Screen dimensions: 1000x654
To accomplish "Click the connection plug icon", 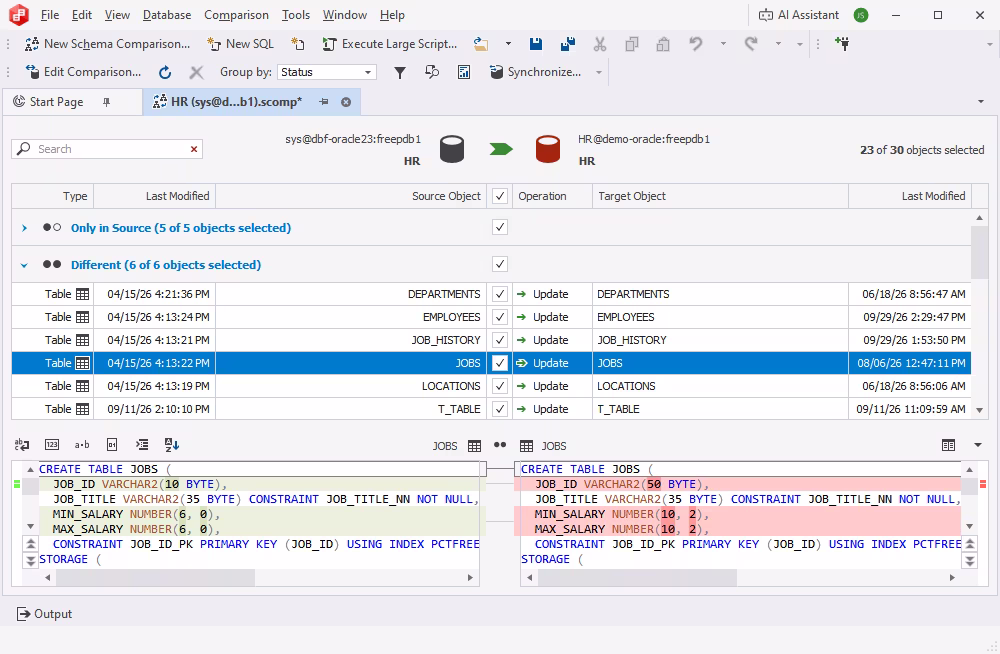I will pos(842,44).
